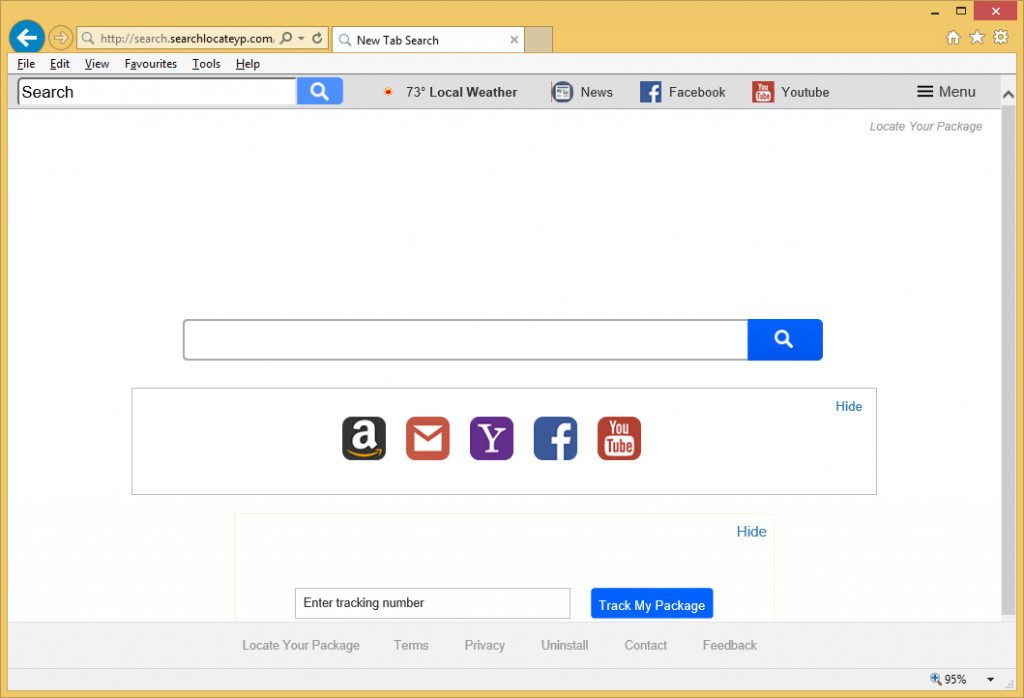Image resolution: width=1024 pixels, height=698 pixels.
Task: Click the browser Back arrow button
Action: [27, 38]
